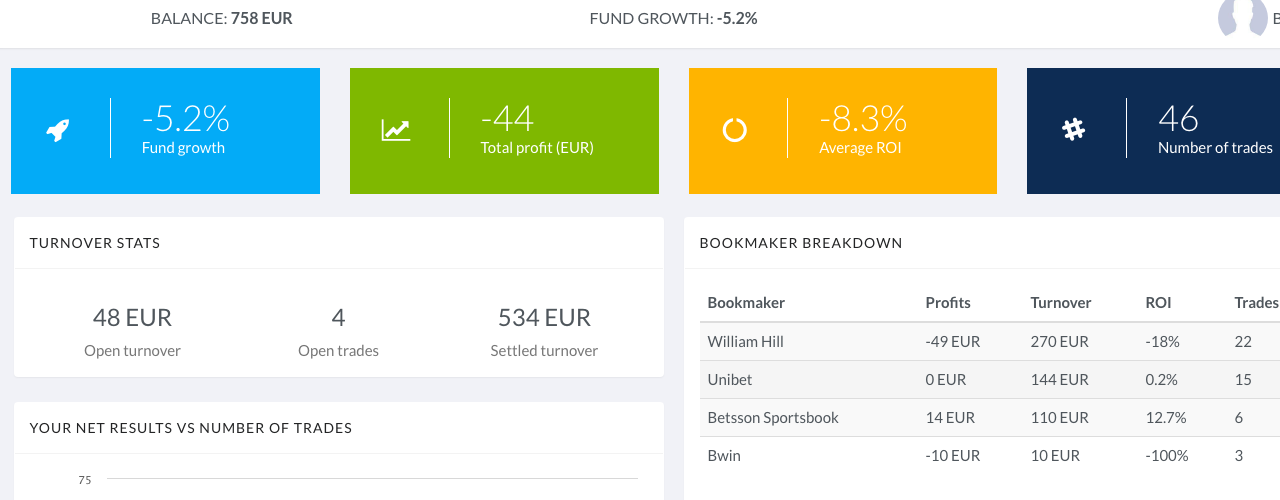This screenshot has height=500, width=1280.
Task: Click the -8.3% Average ROI value
Action: (863, 120)
